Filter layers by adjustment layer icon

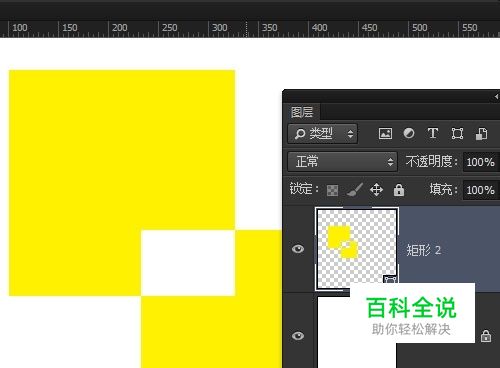click(x=409, y=133)
